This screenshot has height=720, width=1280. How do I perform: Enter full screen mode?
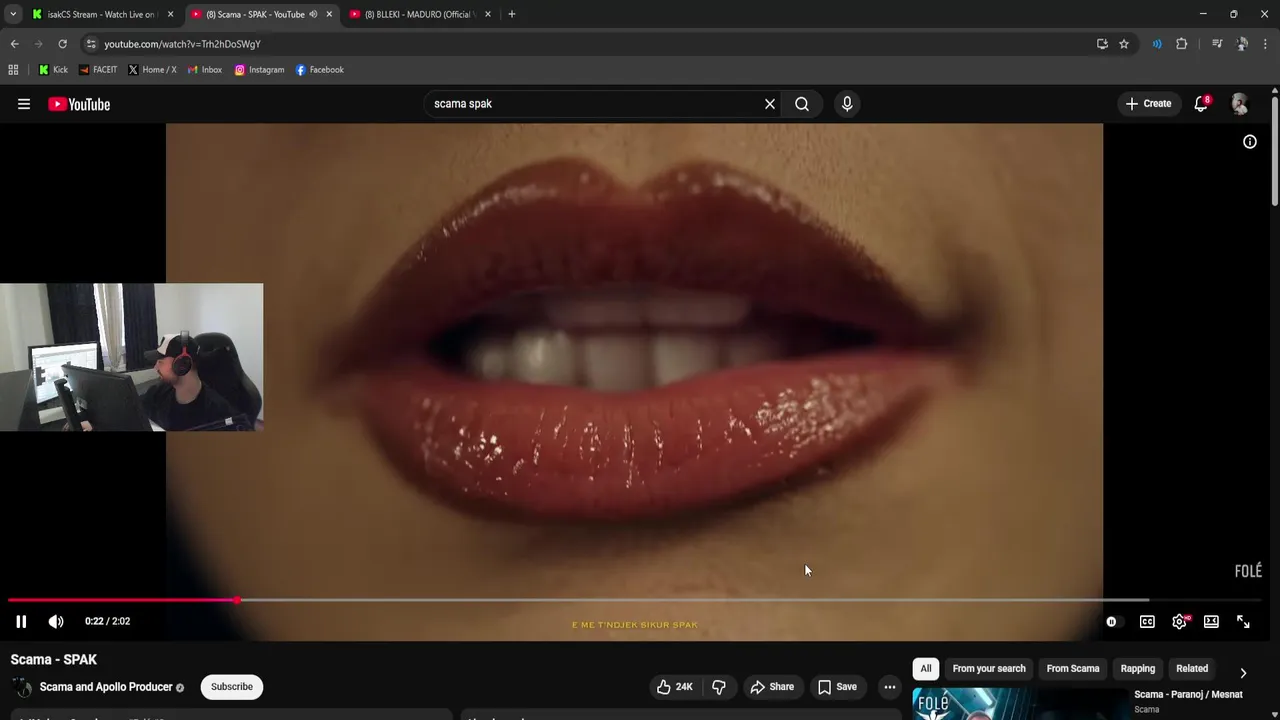click(x=1243, y=621)
